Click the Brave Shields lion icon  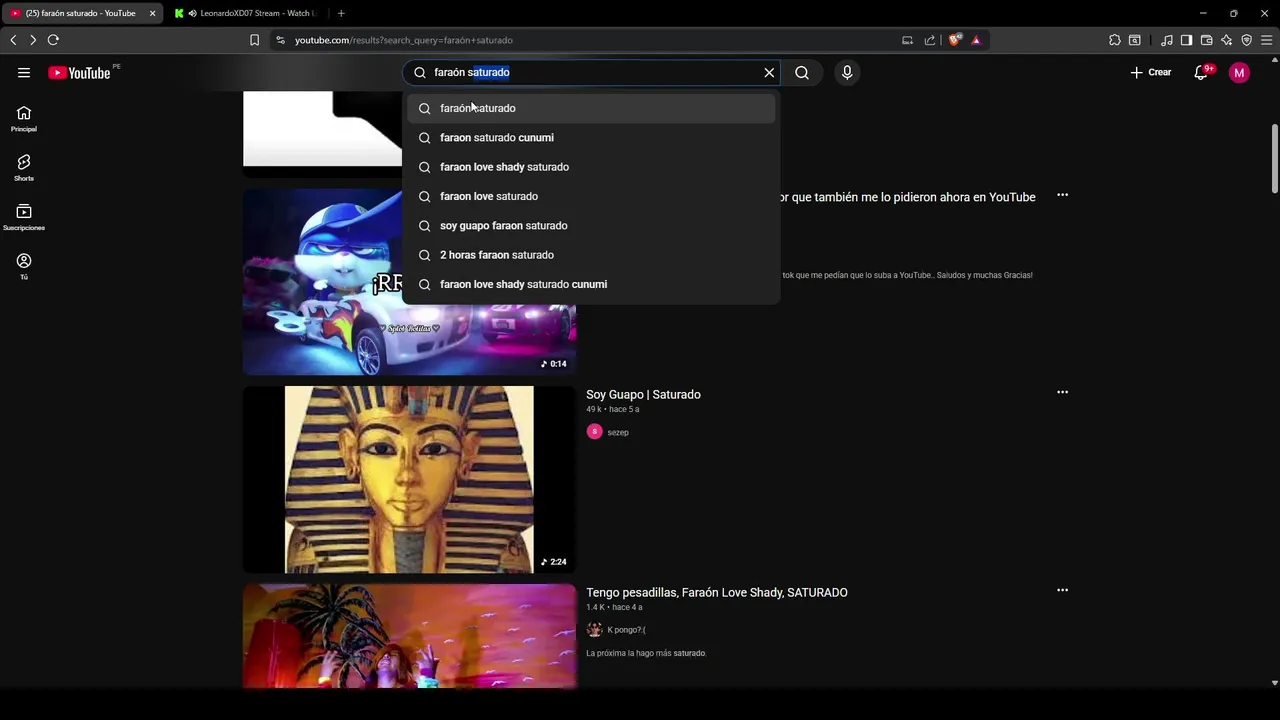point(955,40)
